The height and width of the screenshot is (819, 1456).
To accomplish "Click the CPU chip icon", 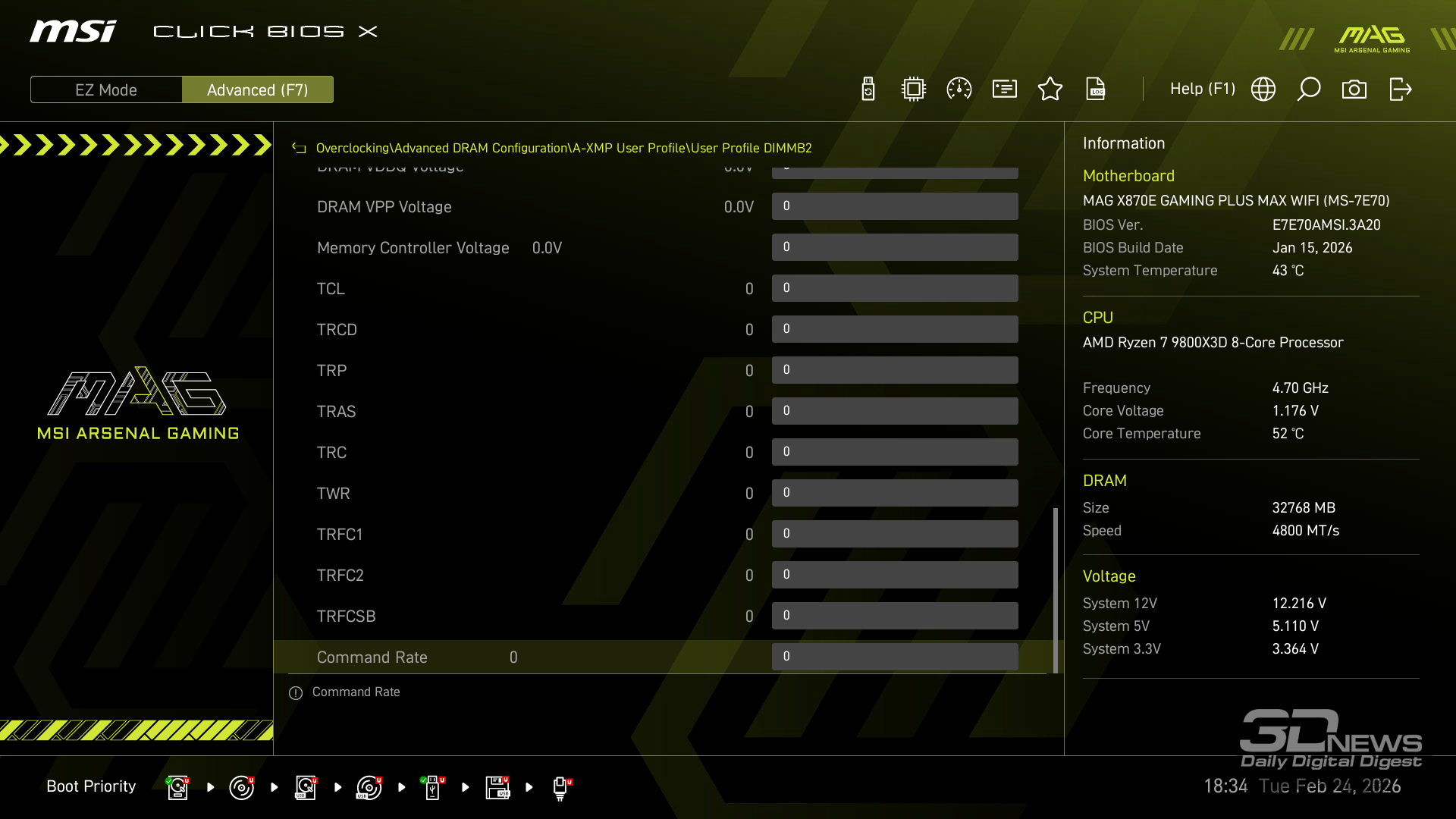I will [x=914, y=89].
